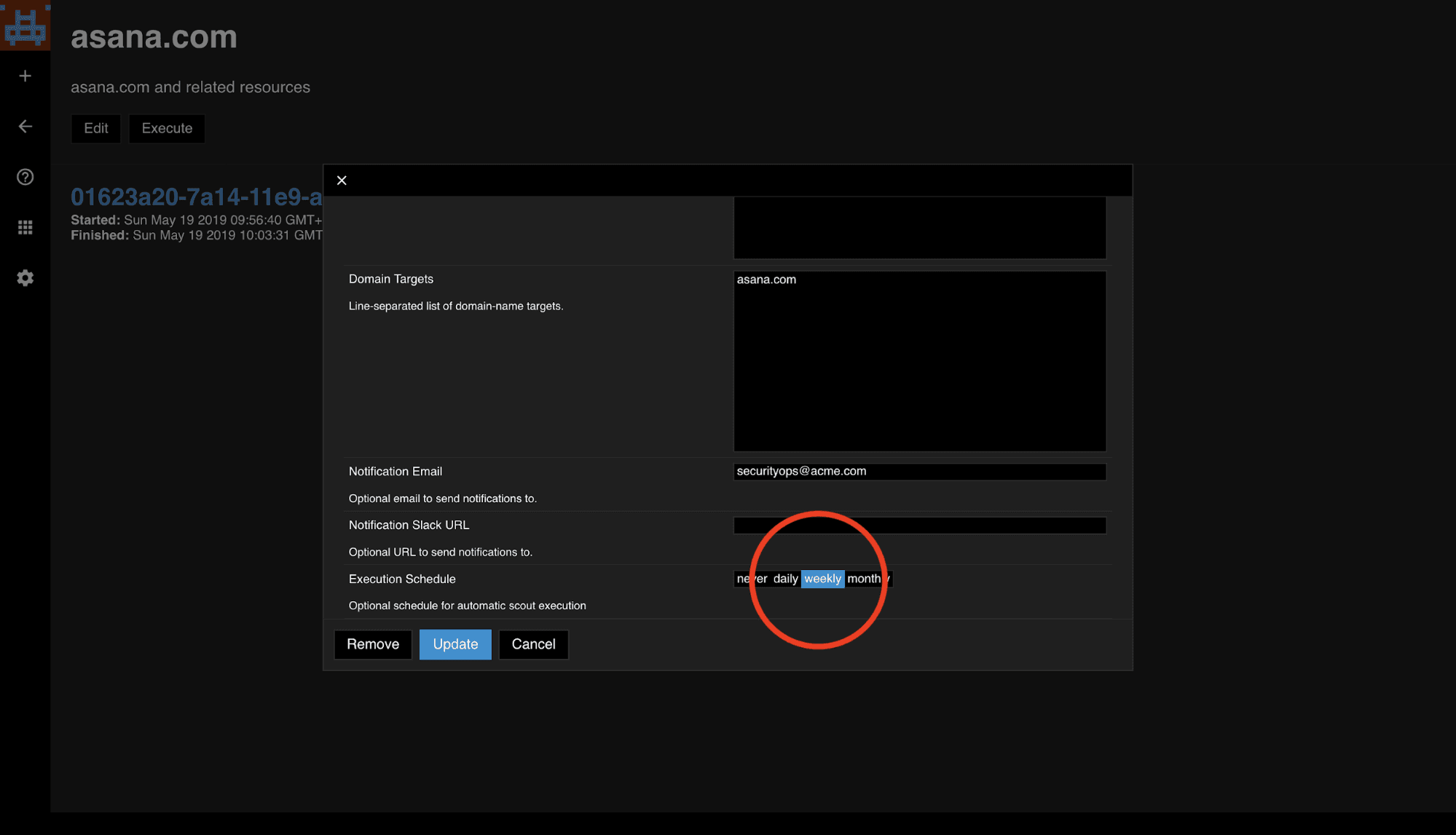The width and height of the screenshot is (1456, 835).
Task: Click the empty text area above Domain Targets
Action: (x=920, y=228)
